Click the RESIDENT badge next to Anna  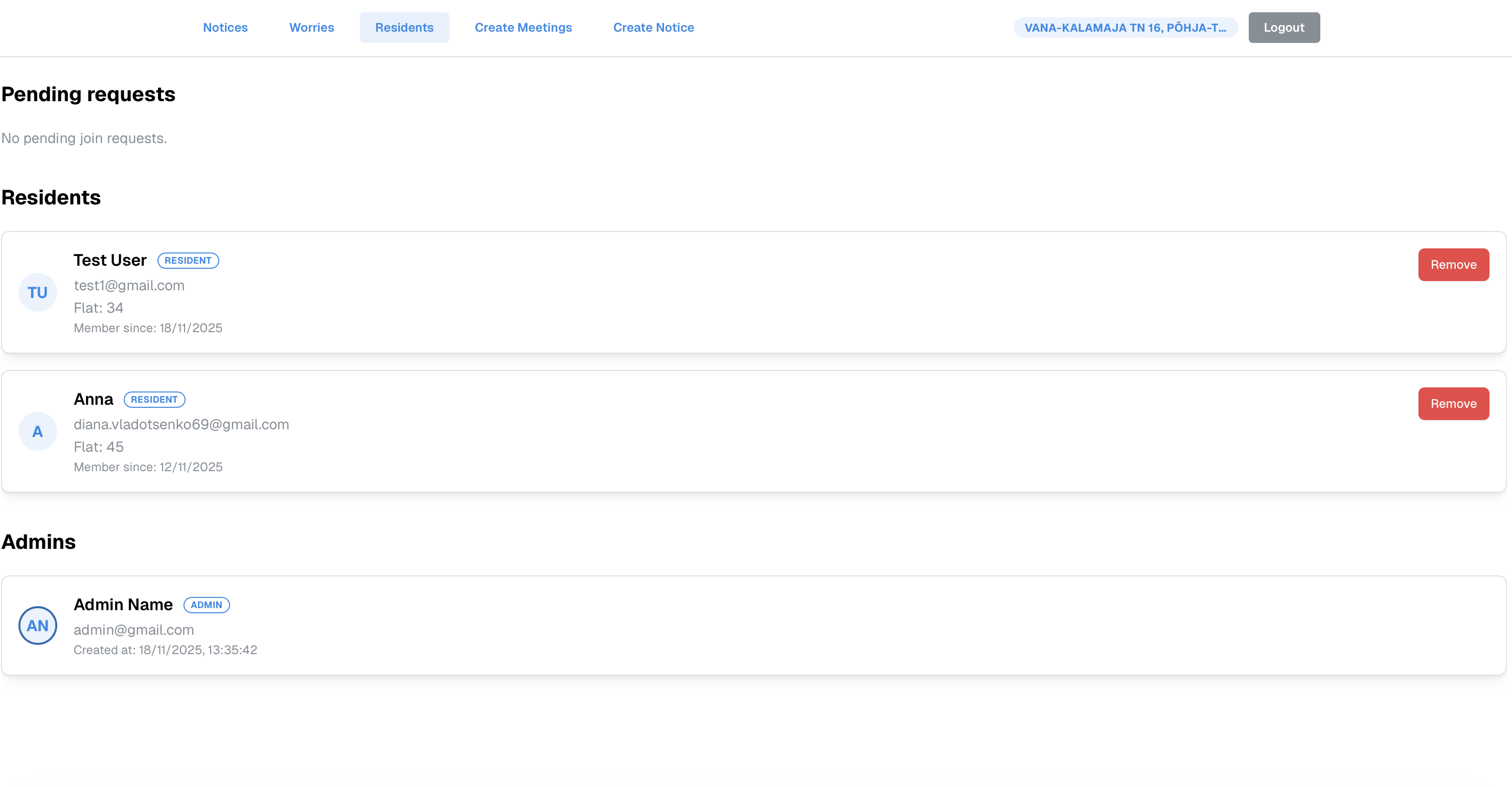click(x=154, y=400)
